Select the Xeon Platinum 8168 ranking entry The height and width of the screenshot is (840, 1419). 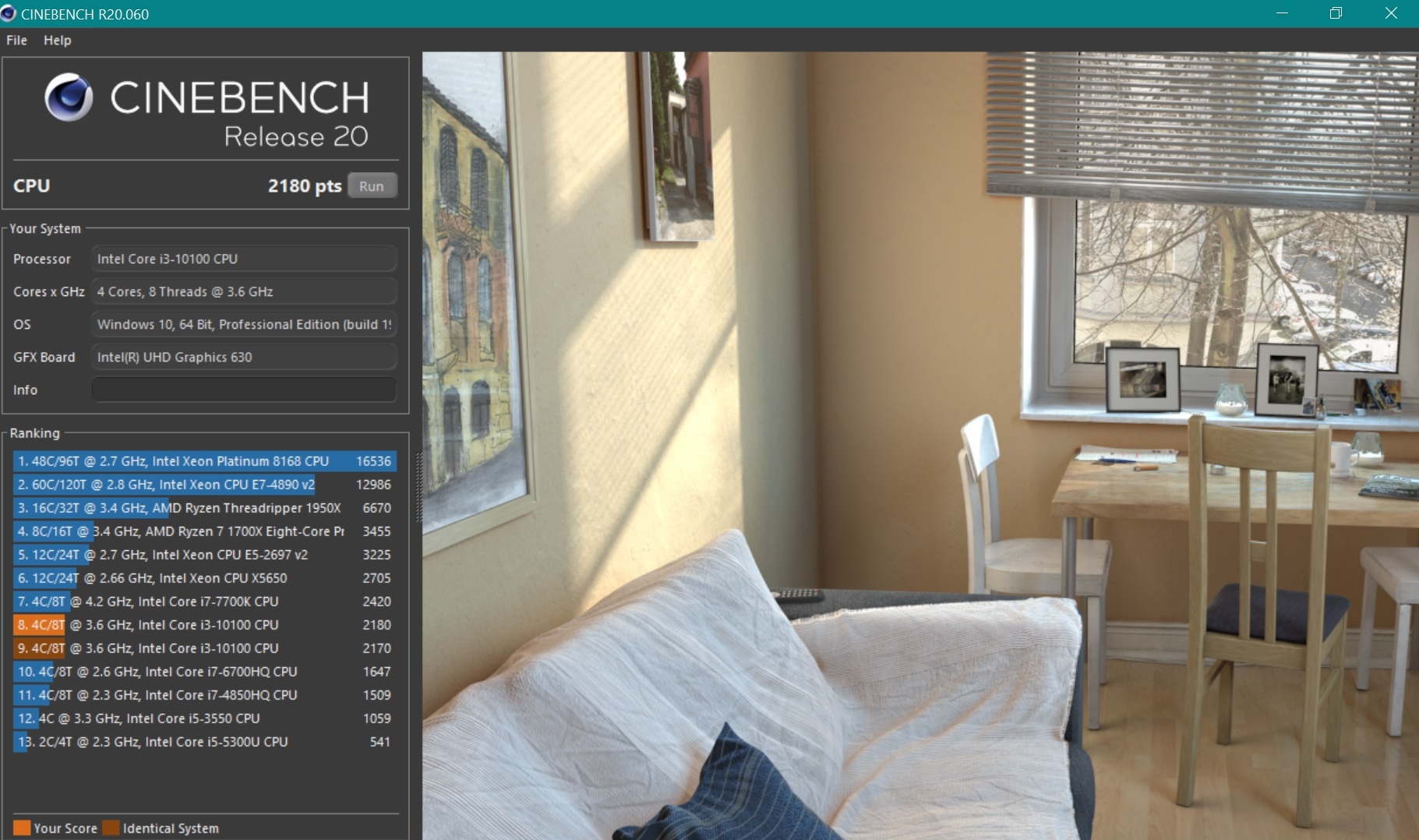click(x=205, y=461)
